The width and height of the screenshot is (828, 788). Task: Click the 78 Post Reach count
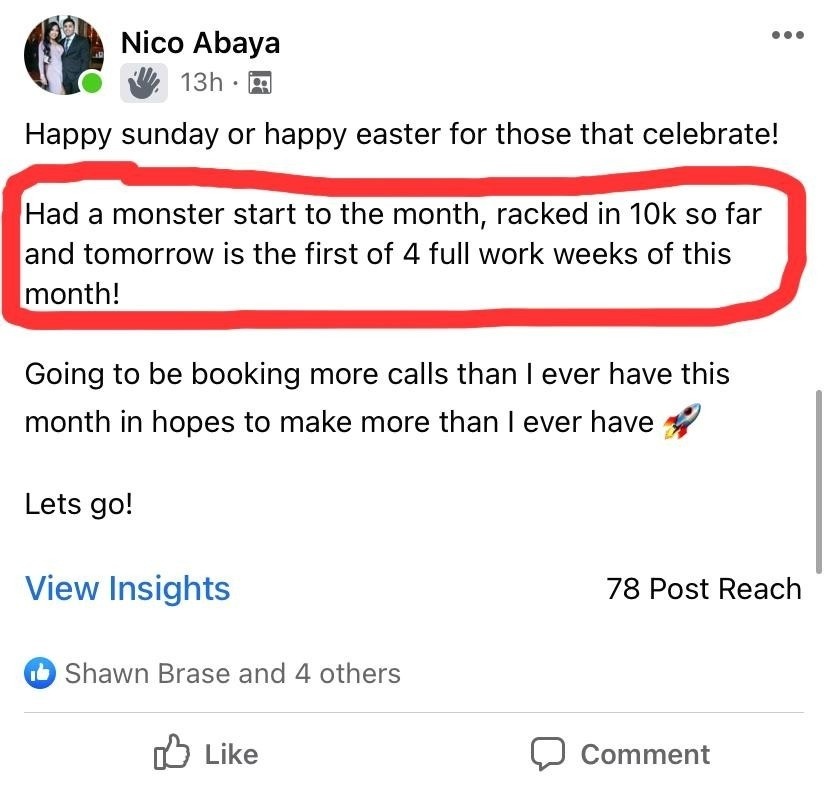pos(703,588)
